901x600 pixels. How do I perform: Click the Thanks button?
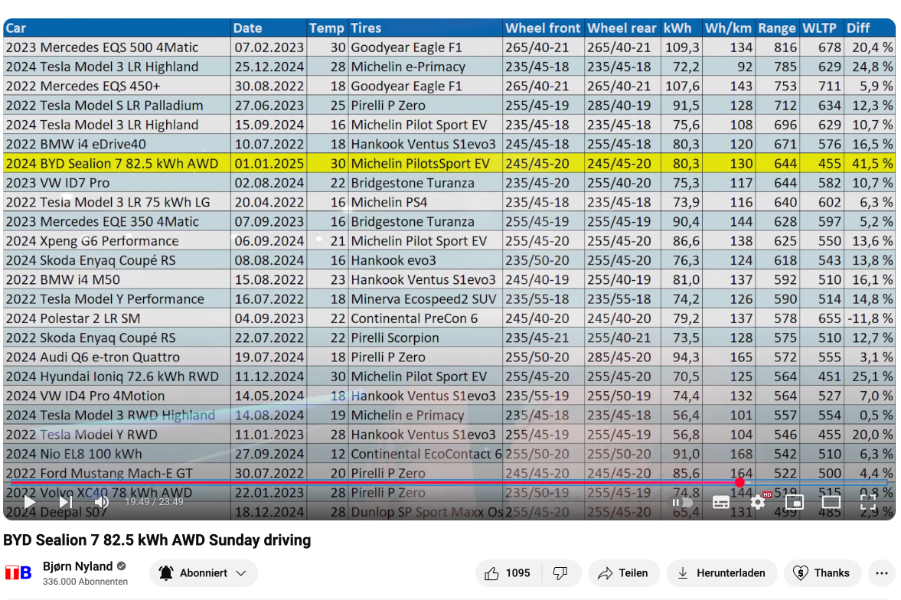click(x=823, y=573)
